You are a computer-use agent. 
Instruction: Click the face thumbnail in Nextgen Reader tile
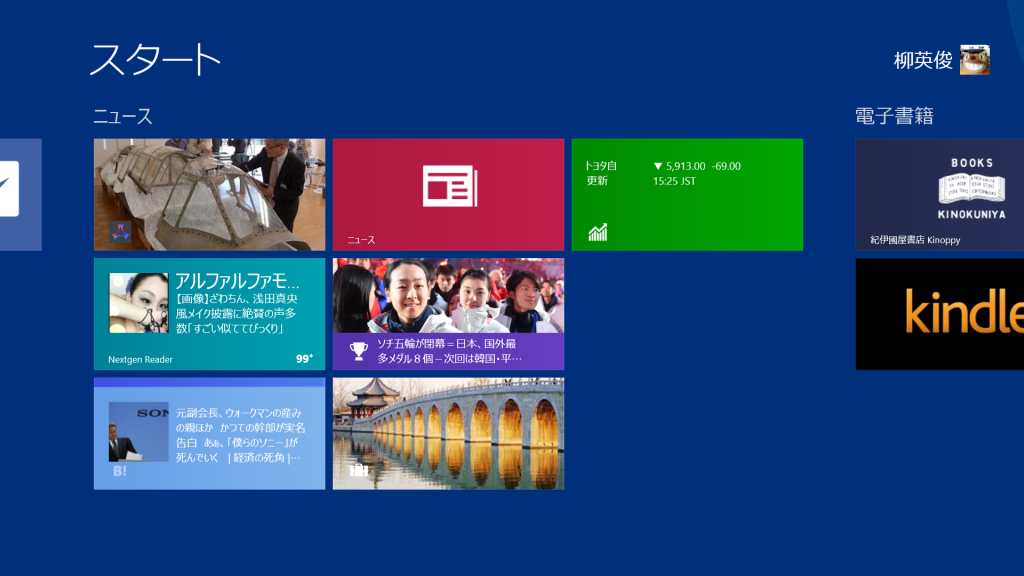click(x=138, y=303)
